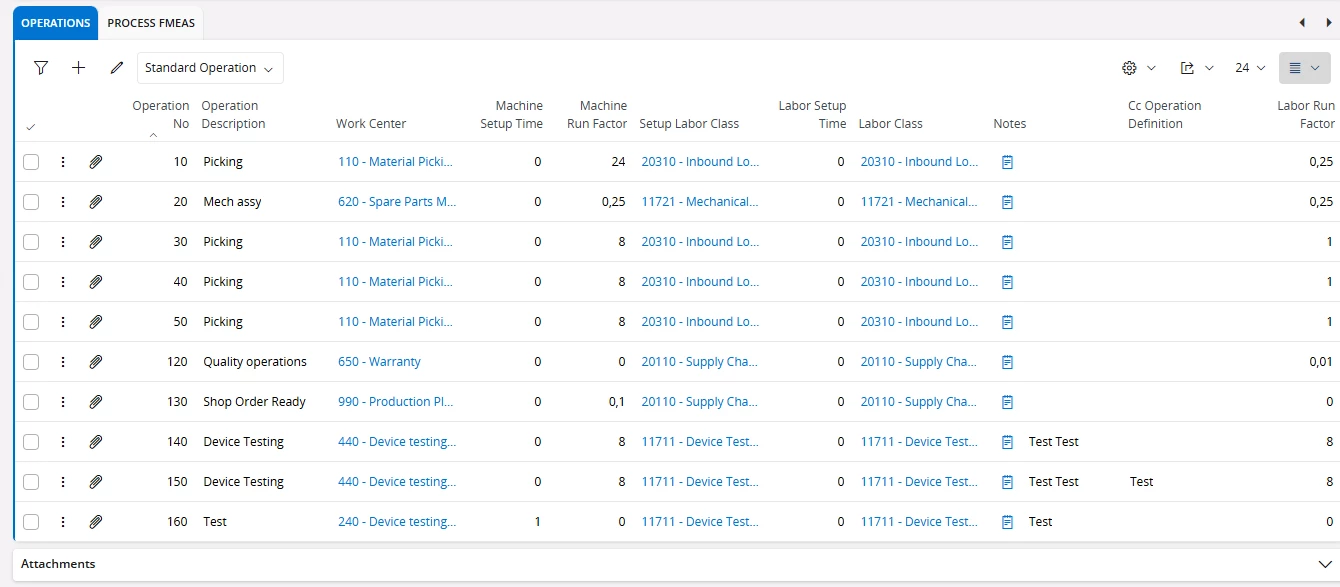Open the Standard Operation dropdown
Image resolution: width=1340 pixels, height=587 pixels.
210,68
